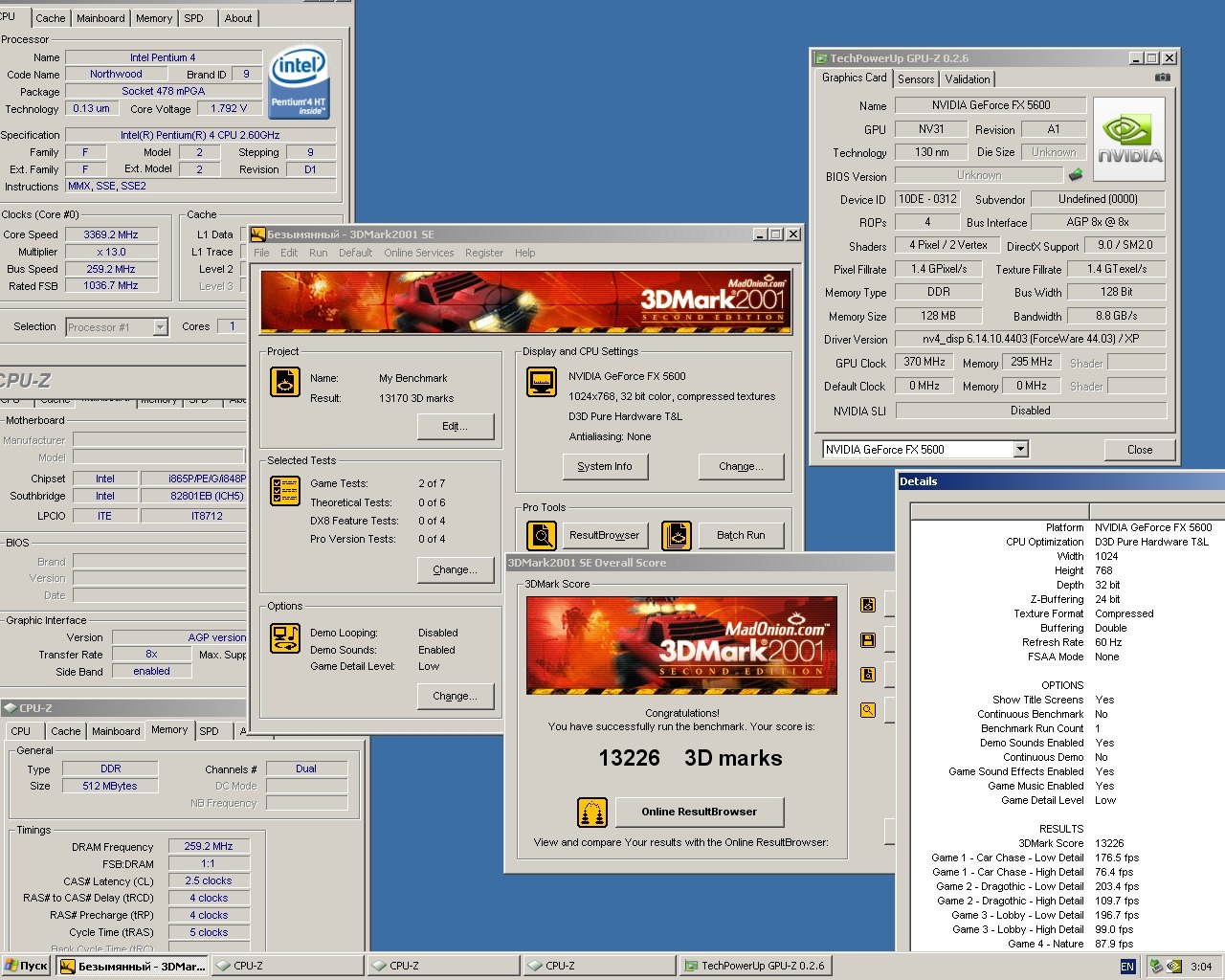1225x980 pixels.
Task: Click the NVIDIA tray icon near the clock
Action: point(1173,967)
